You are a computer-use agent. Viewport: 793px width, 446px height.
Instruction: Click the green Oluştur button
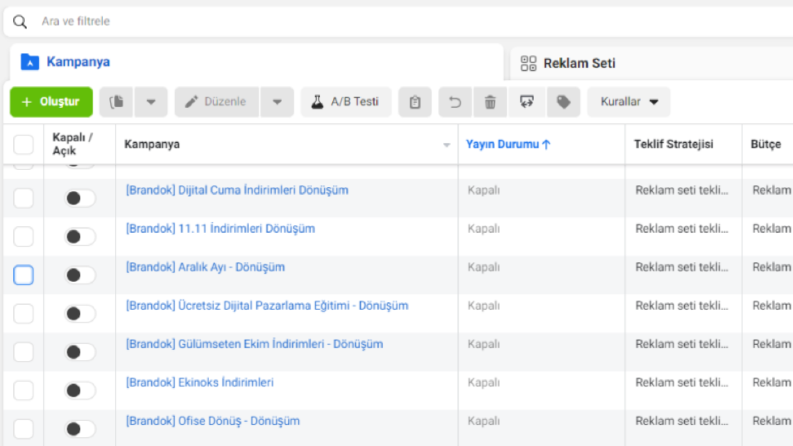[51, 102]
